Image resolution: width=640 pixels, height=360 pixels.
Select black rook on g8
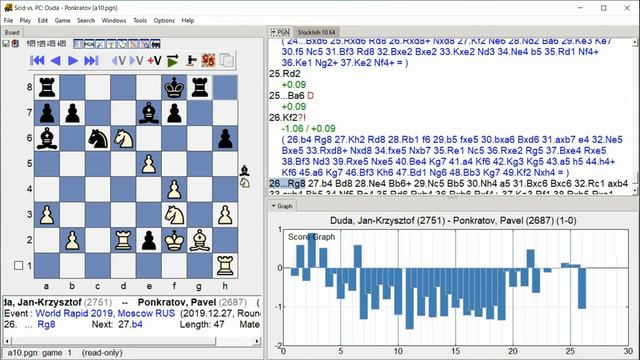pyautogui.click(x=200, y=87)
